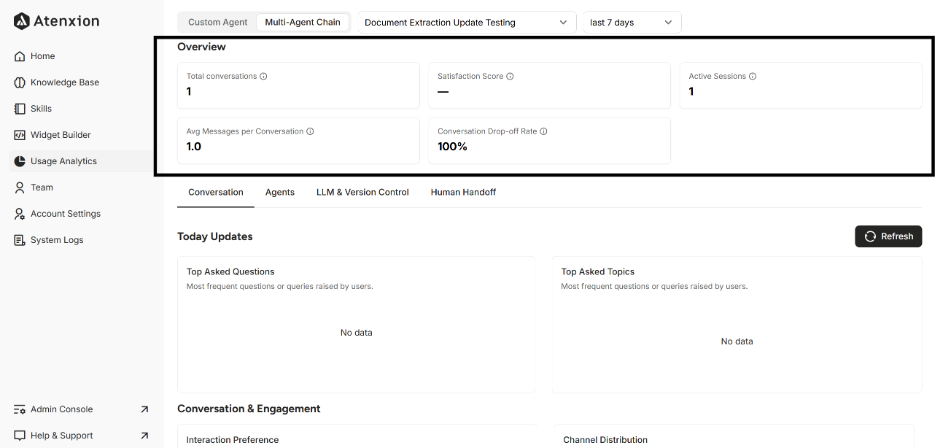Image resolution: width=936 pixels, height=448 pixels.
Task: Click the Avg Messages value 1.0
Action: click(194, 146)
